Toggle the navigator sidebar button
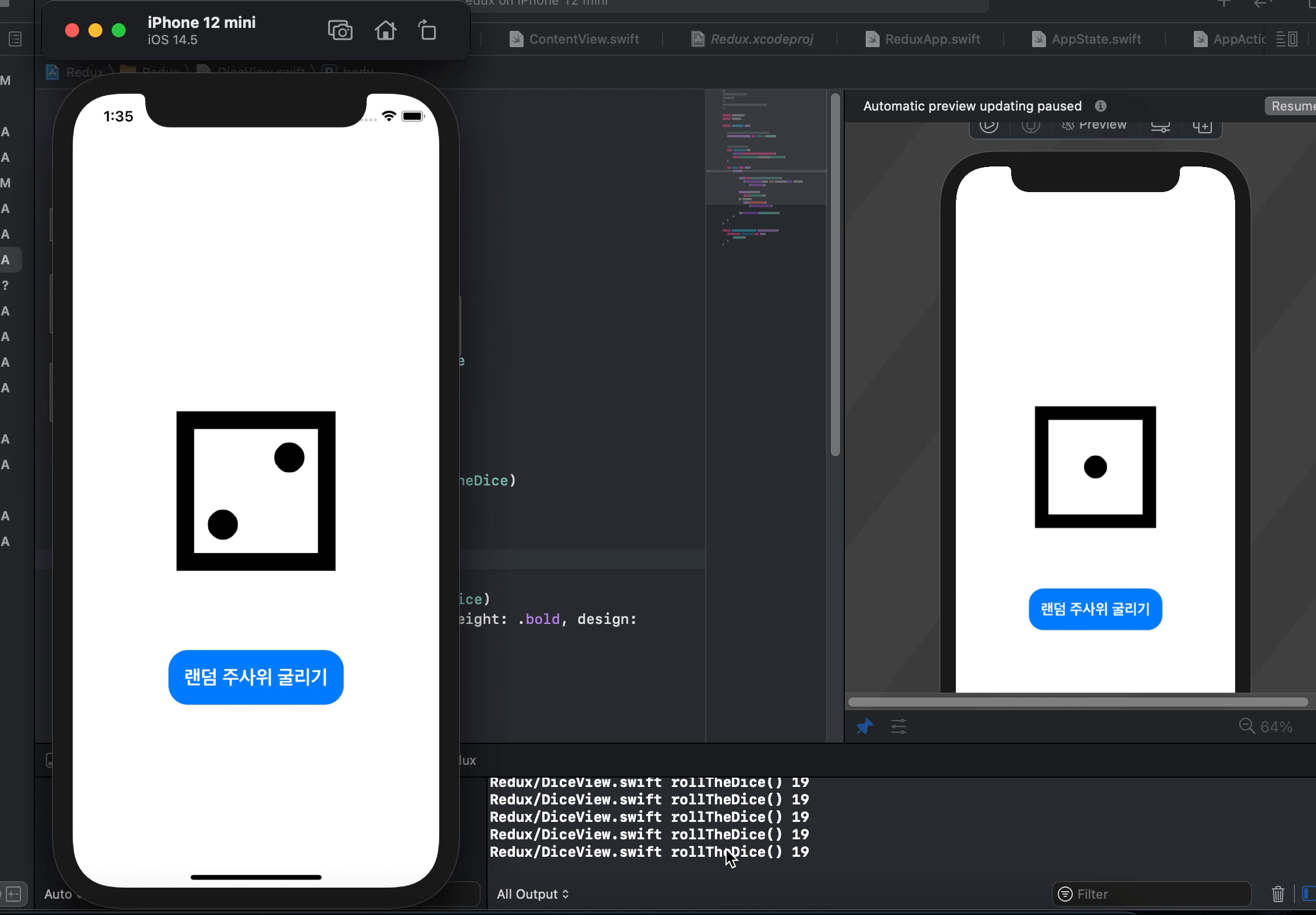 16,39
